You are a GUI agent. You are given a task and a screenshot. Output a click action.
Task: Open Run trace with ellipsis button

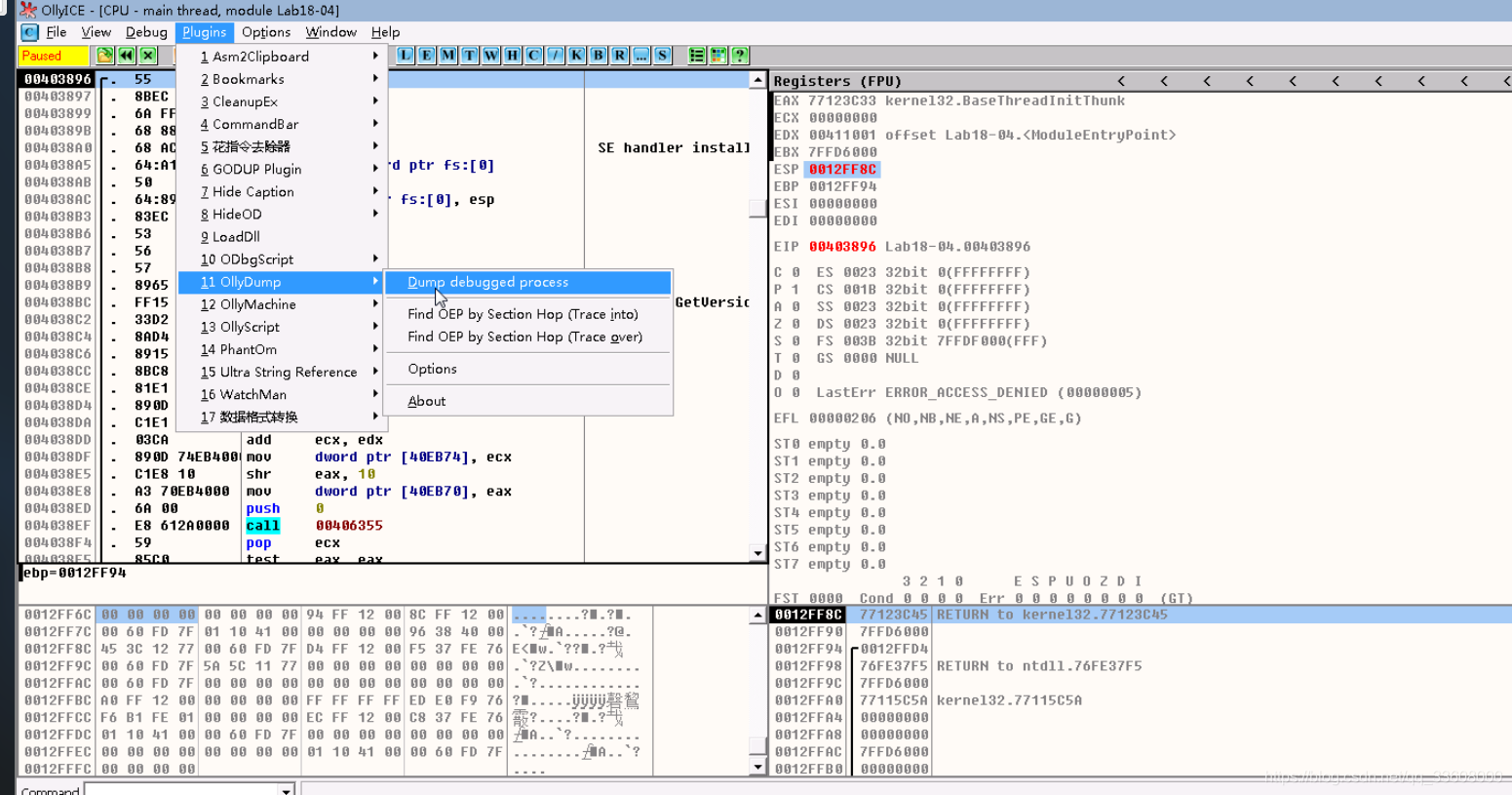(641, 55)
